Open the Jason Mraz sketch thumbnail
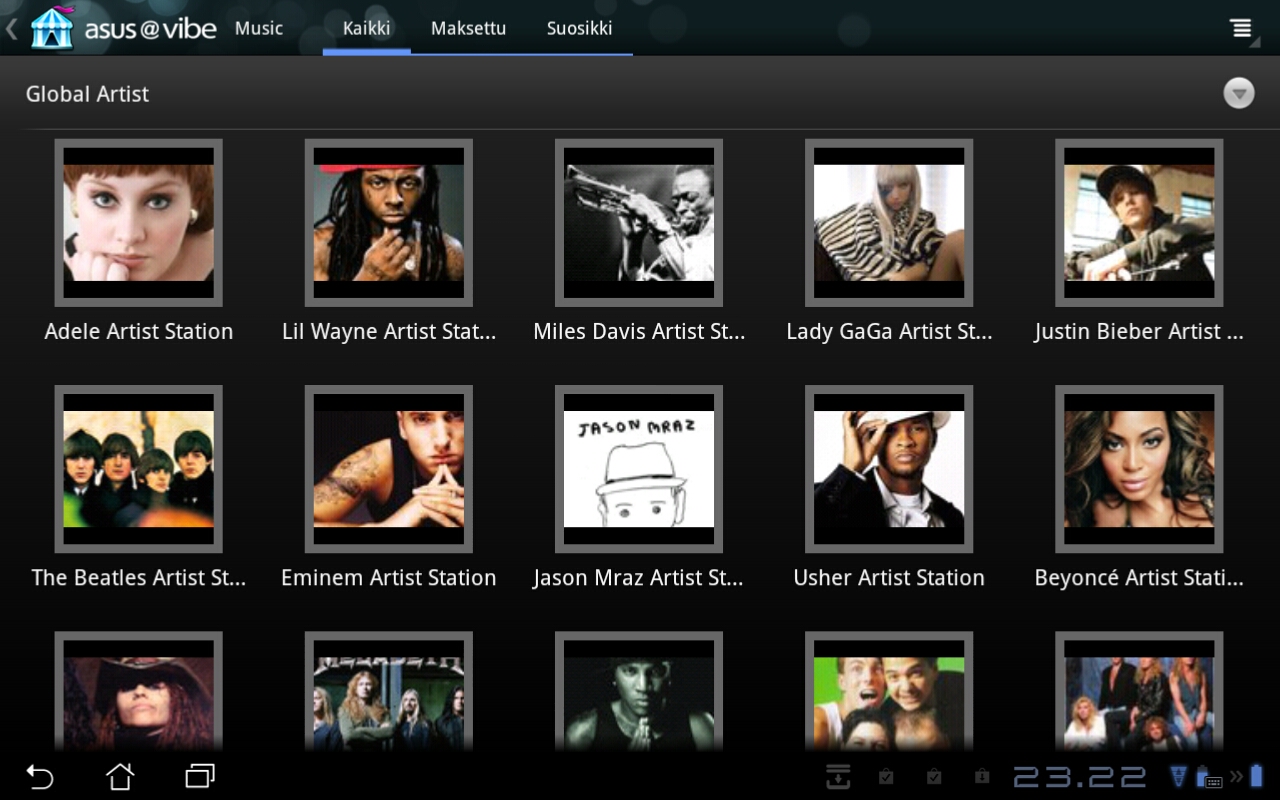1280x800 pixels. [x=639, y=469]
